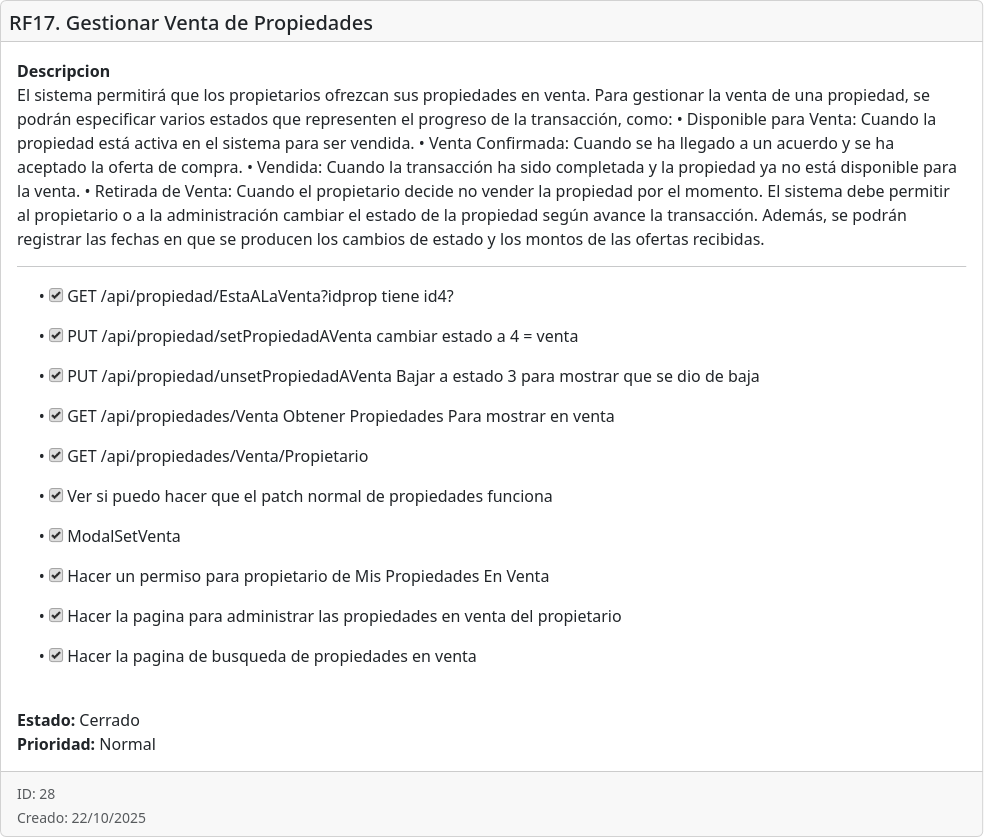Click the 'Creado: 22/10/2025' date

click(x=81, y=818)
